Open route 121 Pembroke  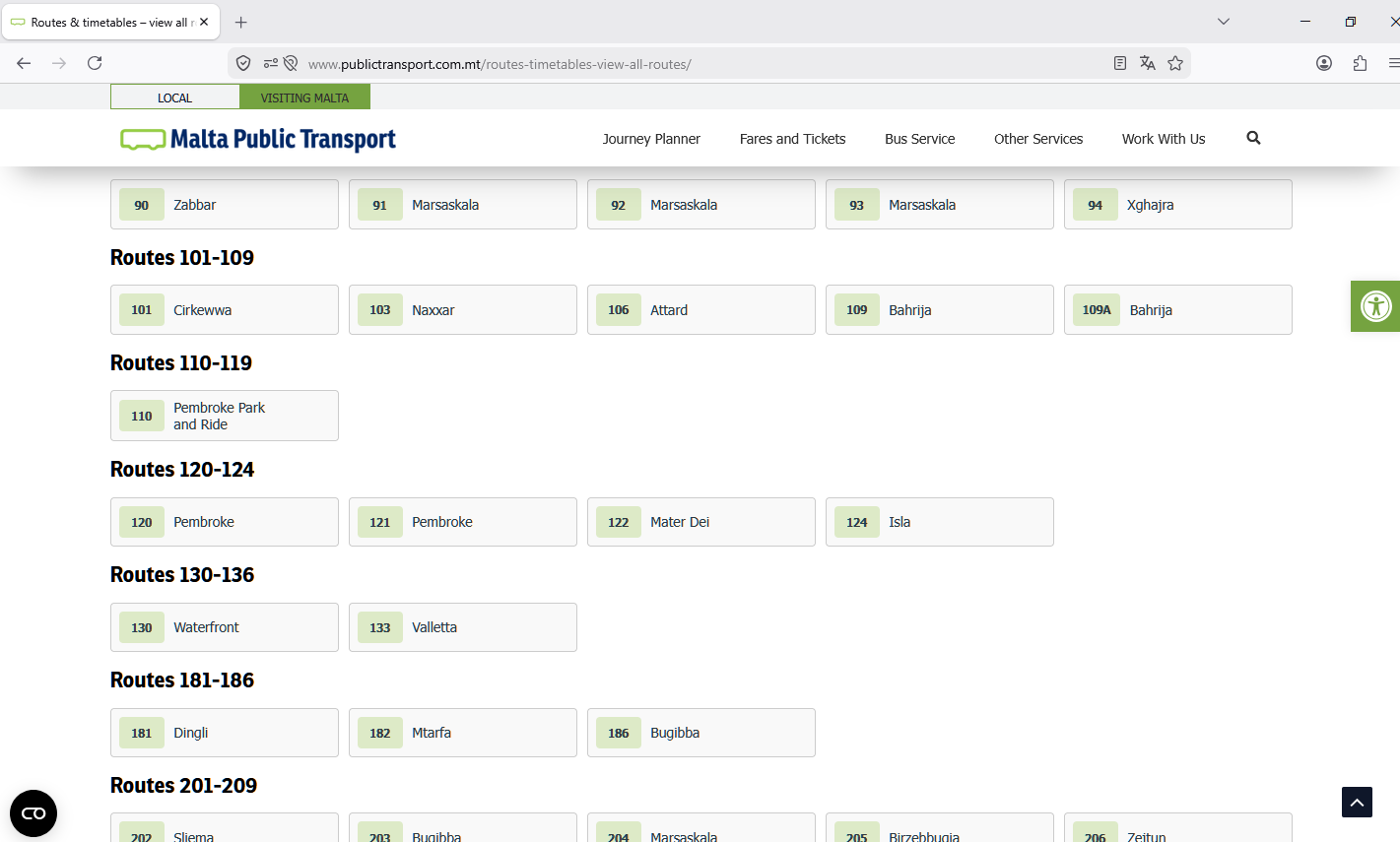click(463, 522)
